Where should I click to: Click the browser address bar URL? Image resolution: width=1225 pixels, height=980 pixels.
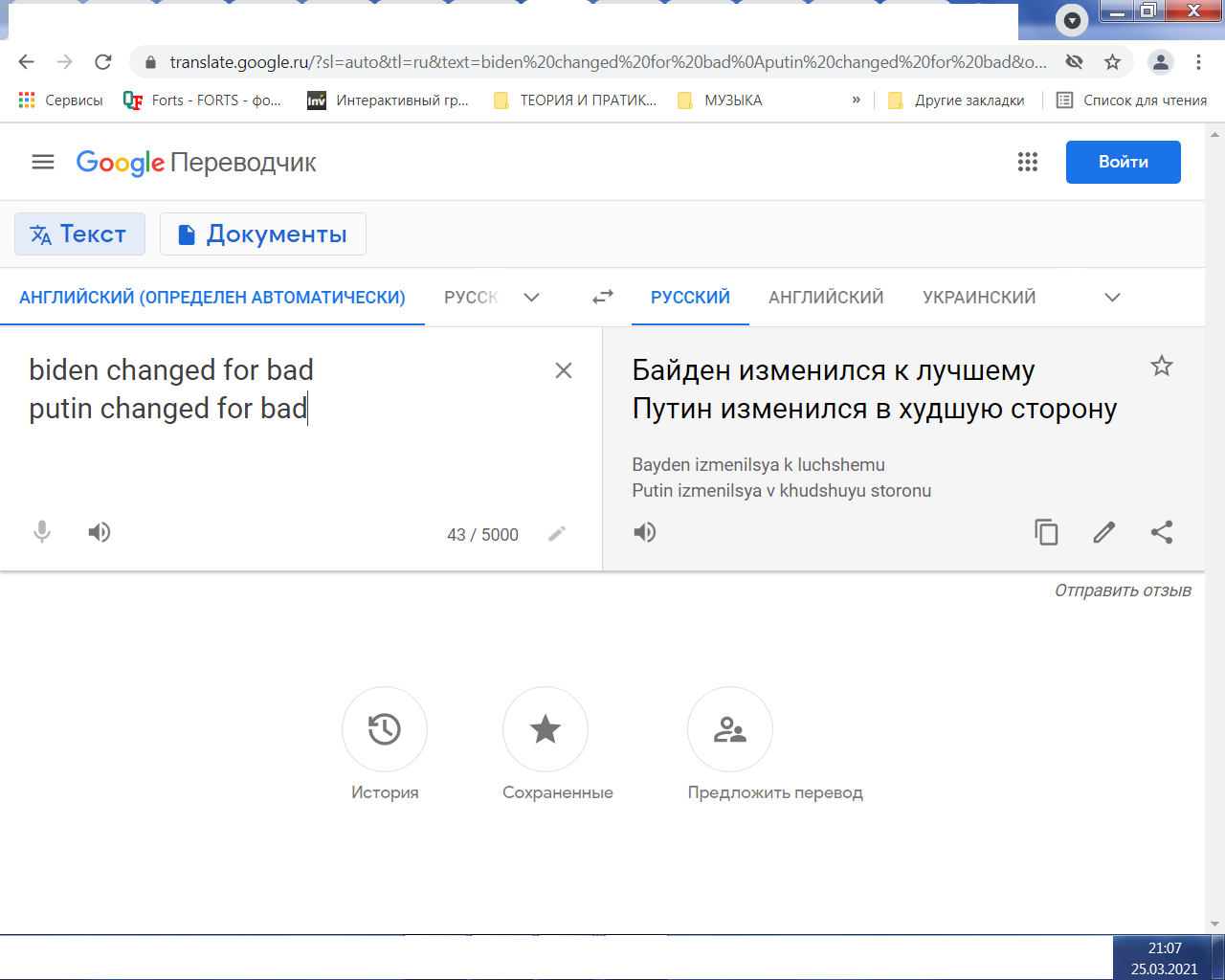click(x=608, y=62)
